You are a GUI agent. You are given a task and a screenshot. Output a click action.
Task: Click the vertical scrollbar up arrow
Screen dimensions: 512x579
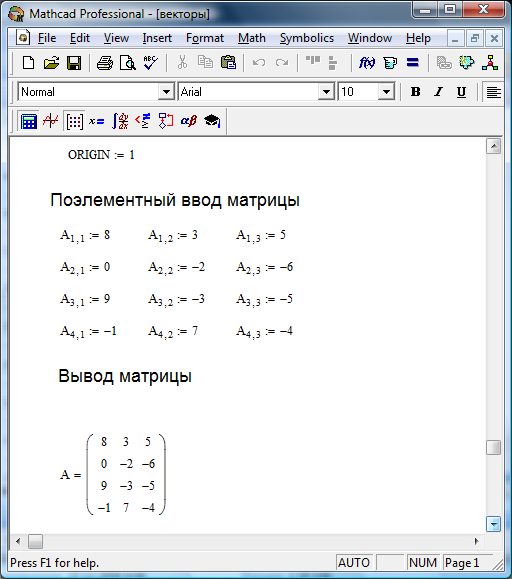tap(494, 146)
